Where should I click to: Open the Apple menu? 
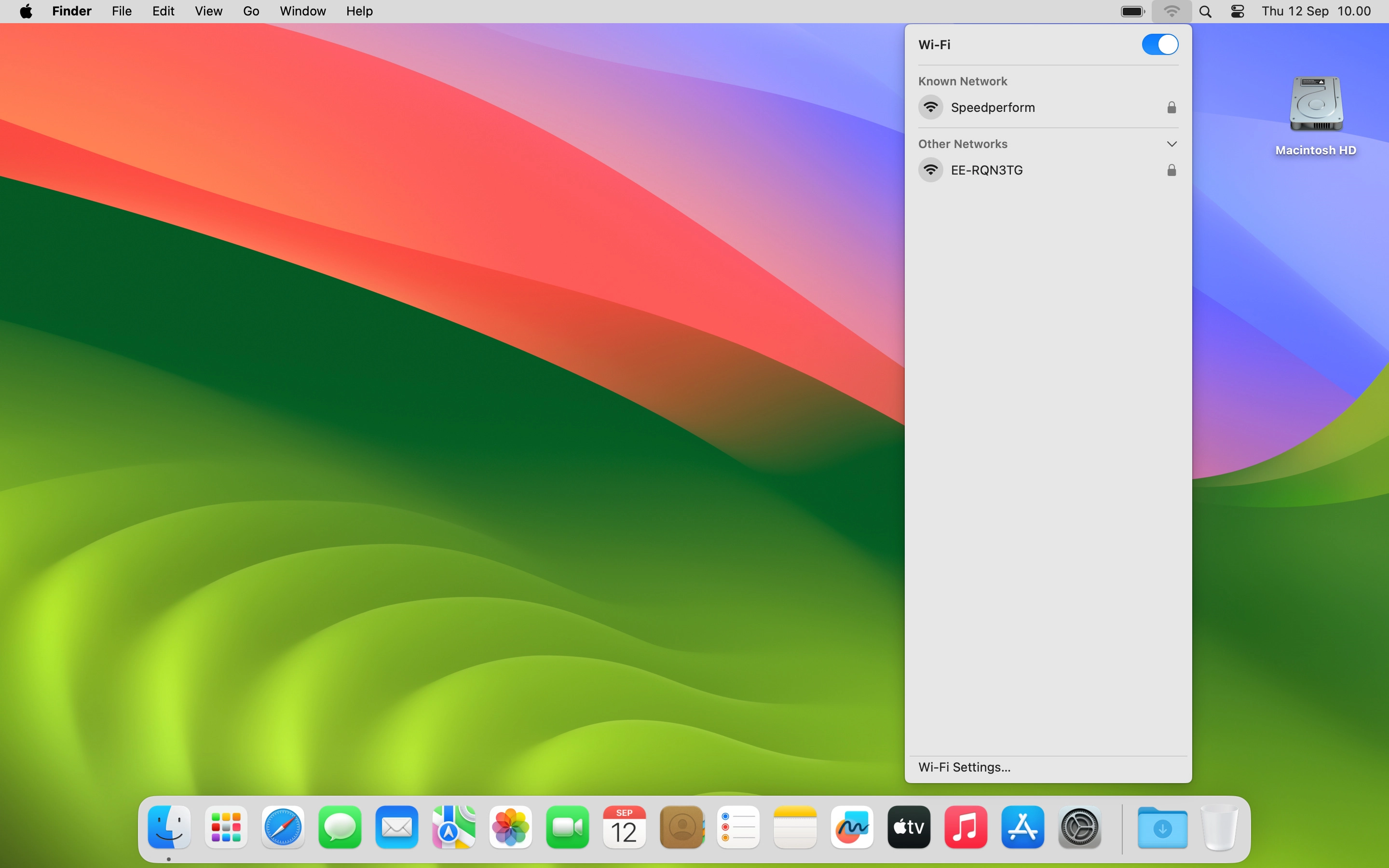pos(26,12)
